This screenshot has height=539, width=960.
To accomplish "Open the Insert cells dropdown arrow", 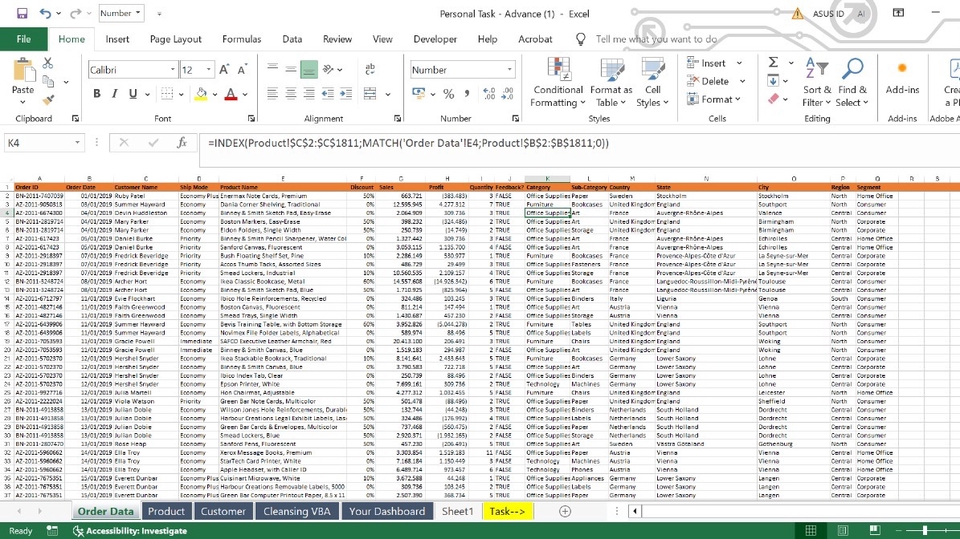I will click(x=740, y=63).
